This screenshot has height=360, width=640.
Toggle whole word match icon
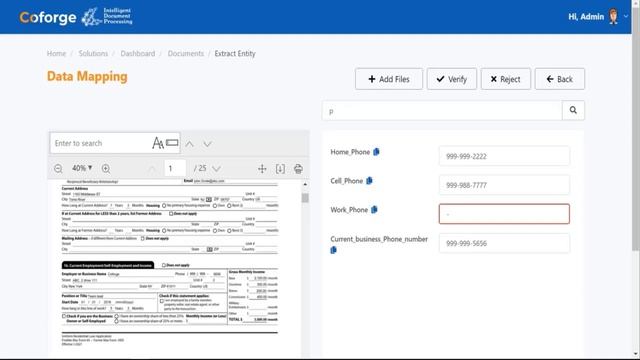pos(172,142)
